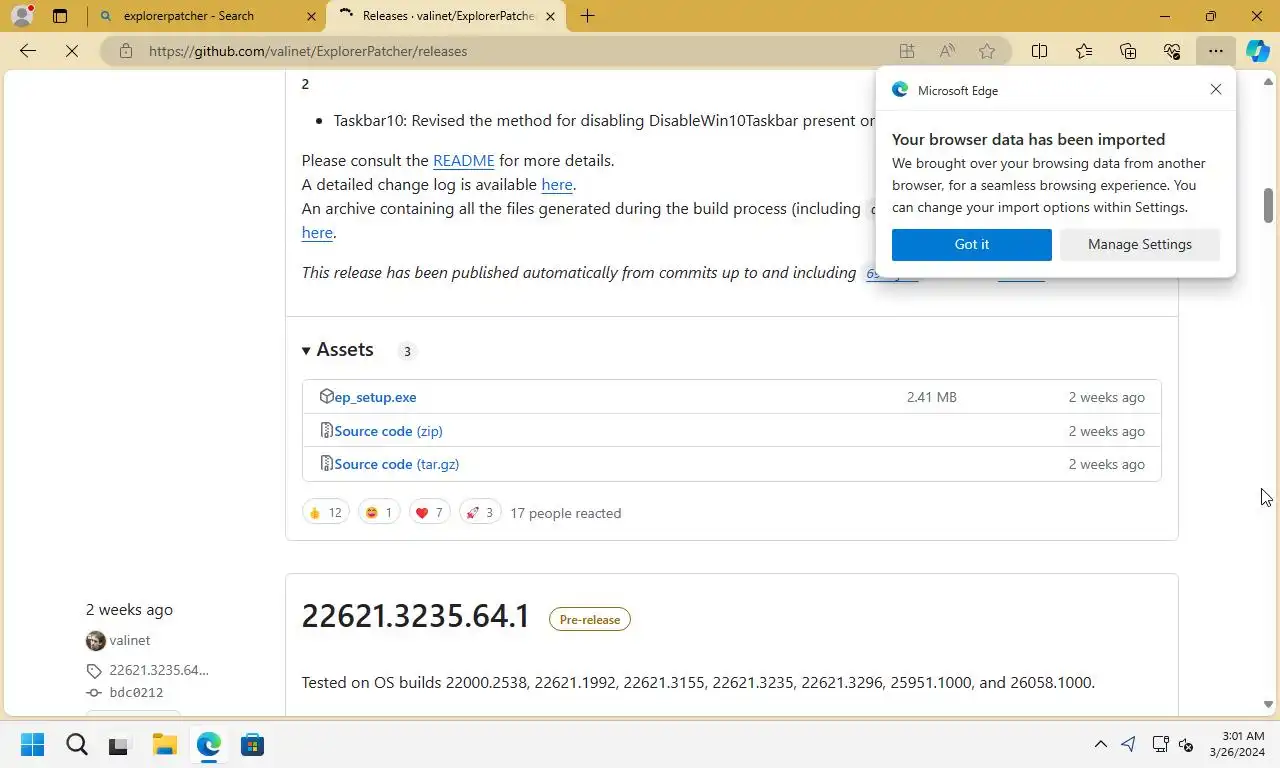Viewport: 1280px width, 768px height.
Task: Click the Pre-release label badge
Action: point(590,619)
